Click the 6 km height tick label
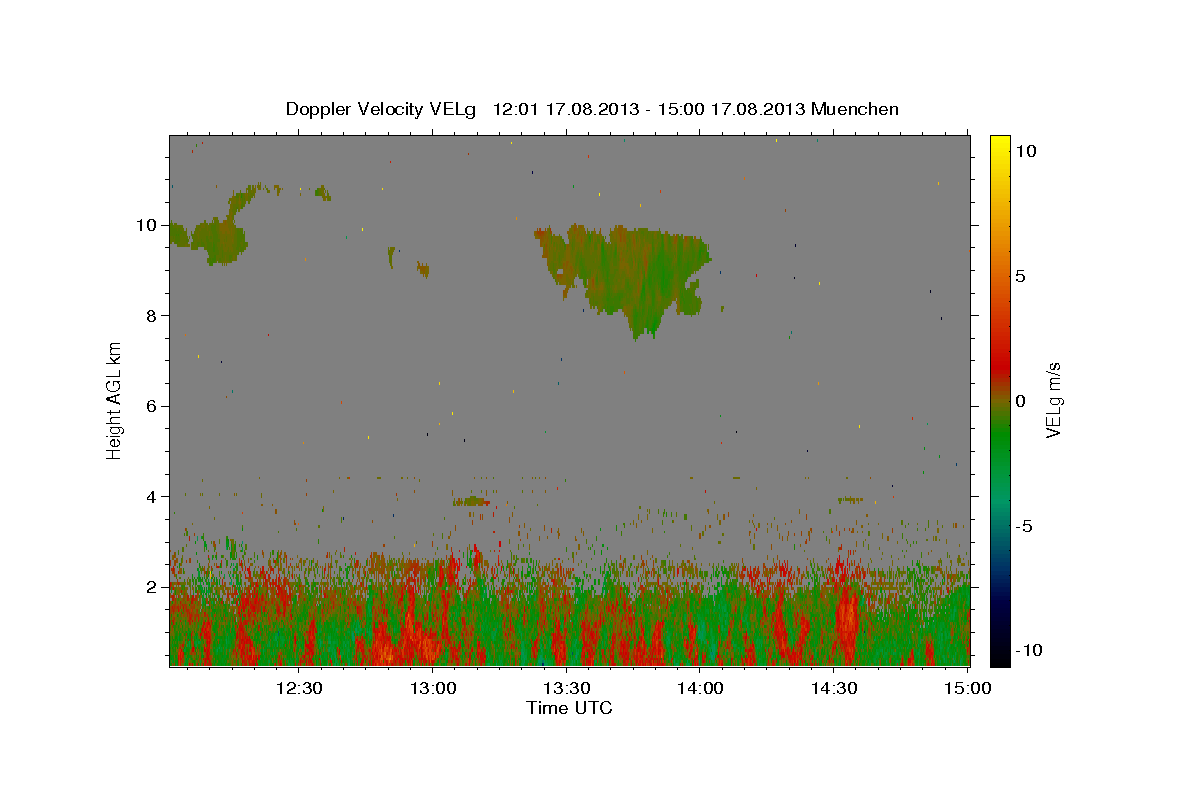 coord(152,406)
